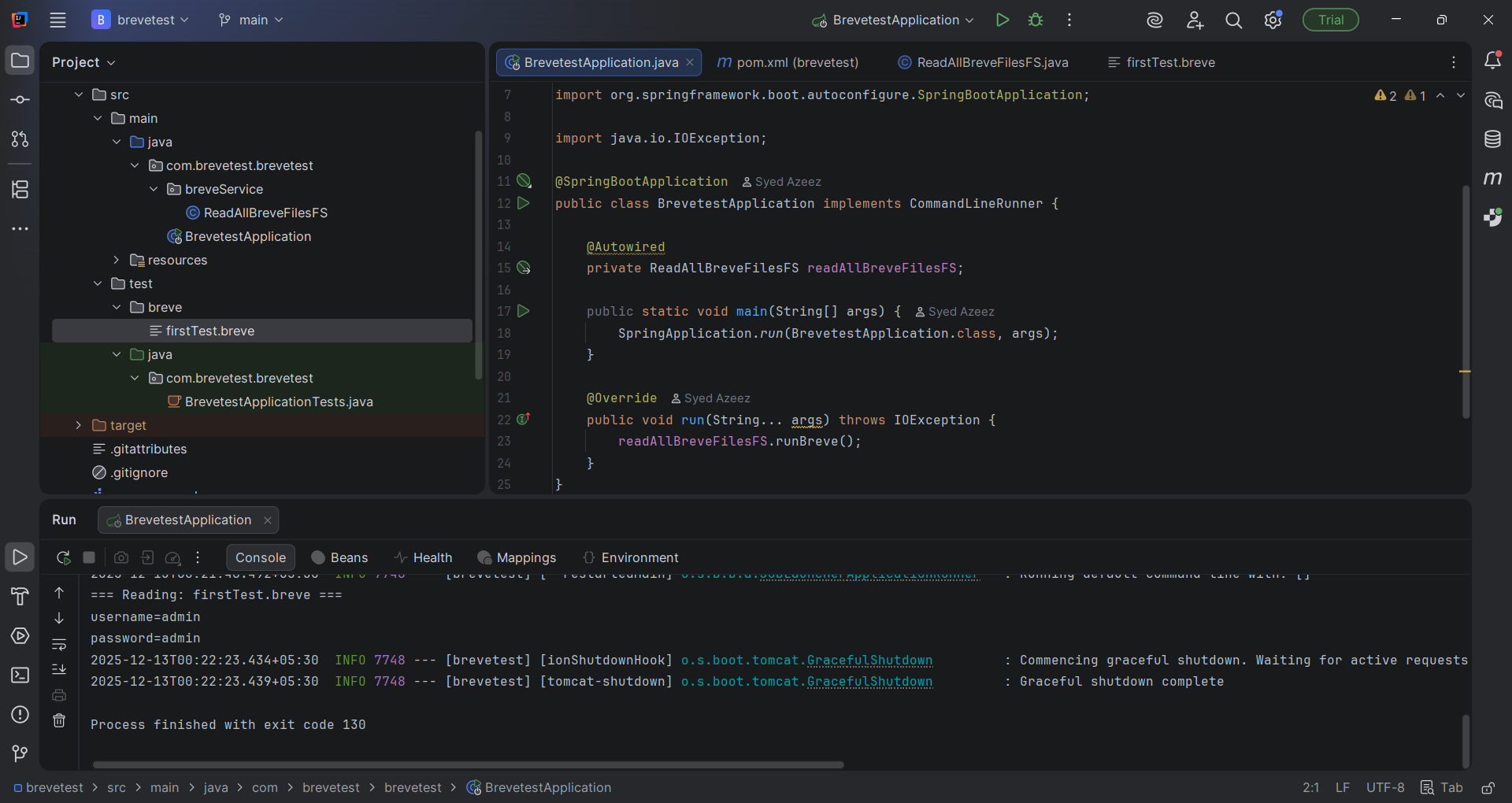
Task: Clear console output with the trash icon
Action: [59, 720]
